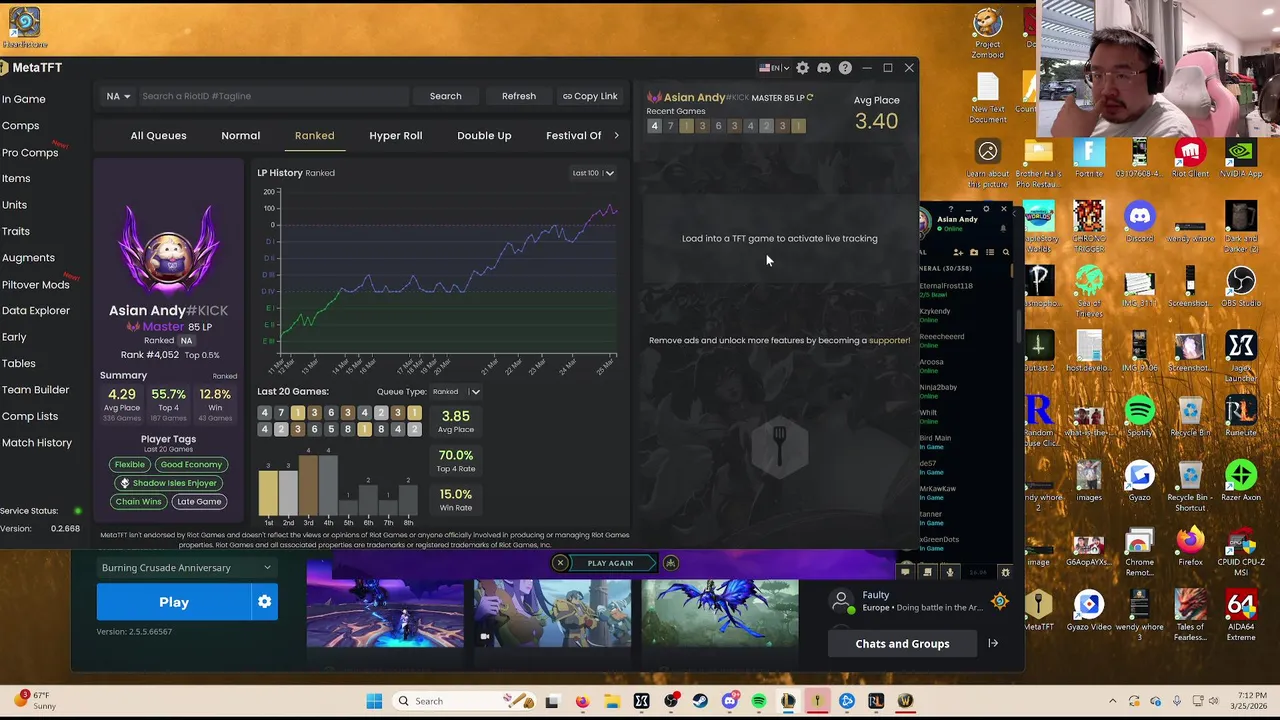The width and height of the screenshot is (1280, 720).
Task: Click OBS icon in the taskbar
Action: click(671, 701)
